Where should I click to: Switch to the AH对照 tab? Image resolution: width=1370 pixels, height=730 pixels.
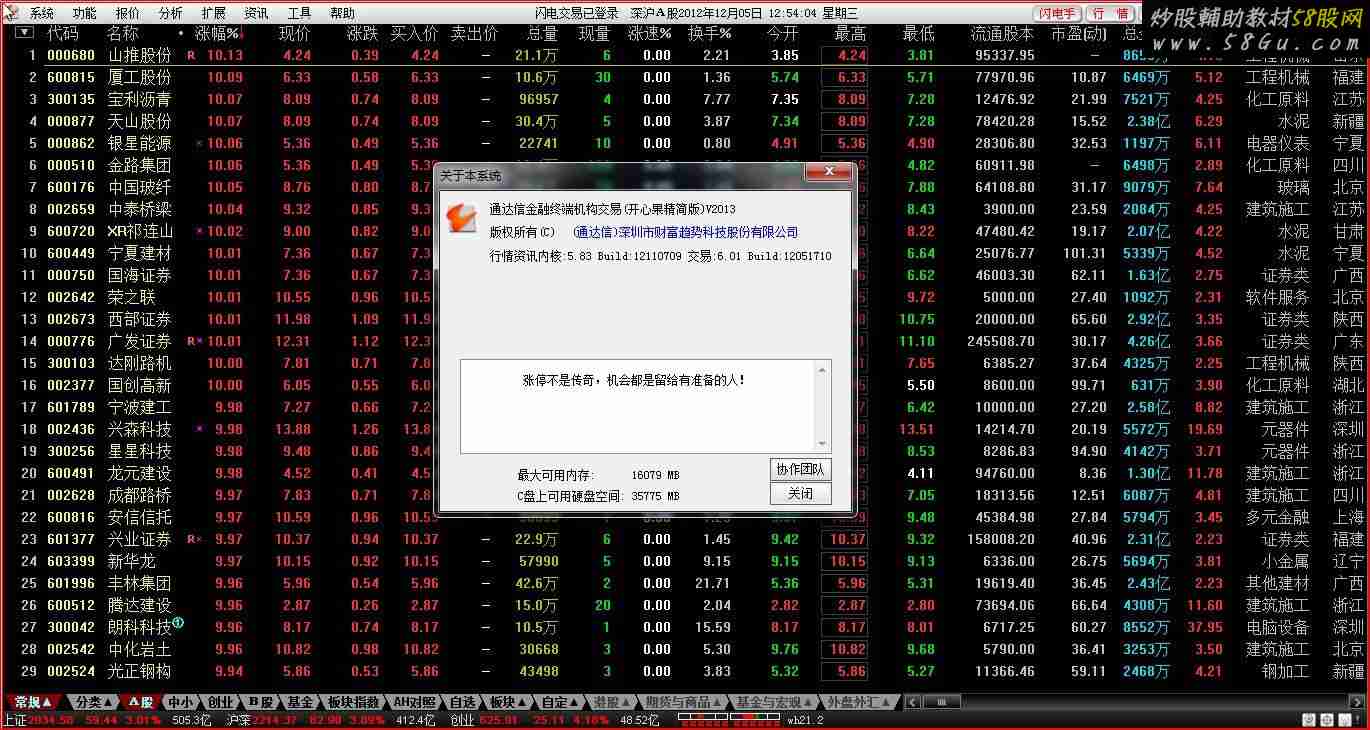(x=414, y=702)
